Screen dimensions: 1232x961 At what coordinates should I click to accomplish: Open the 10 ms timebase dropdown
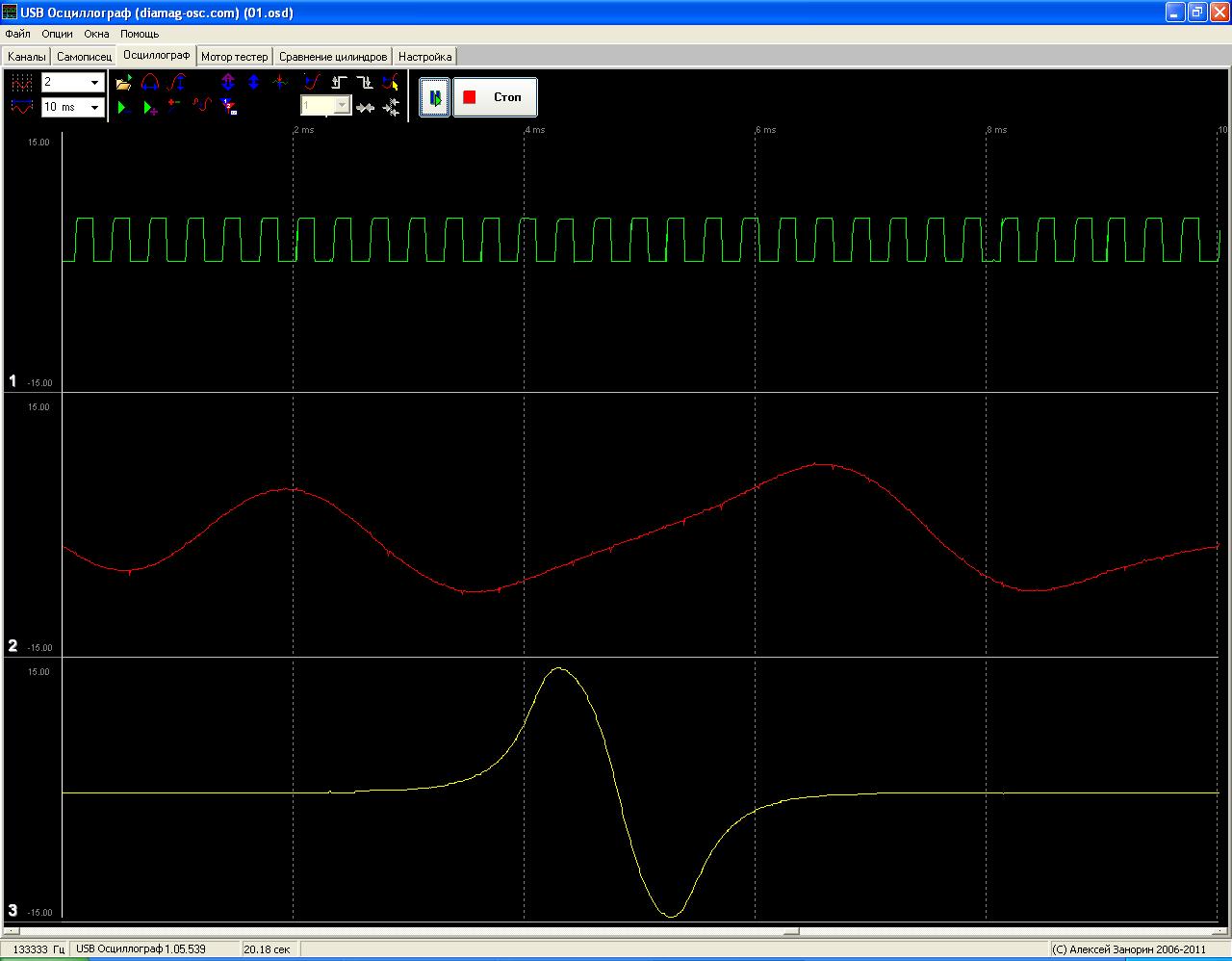(x=72, y=107)
